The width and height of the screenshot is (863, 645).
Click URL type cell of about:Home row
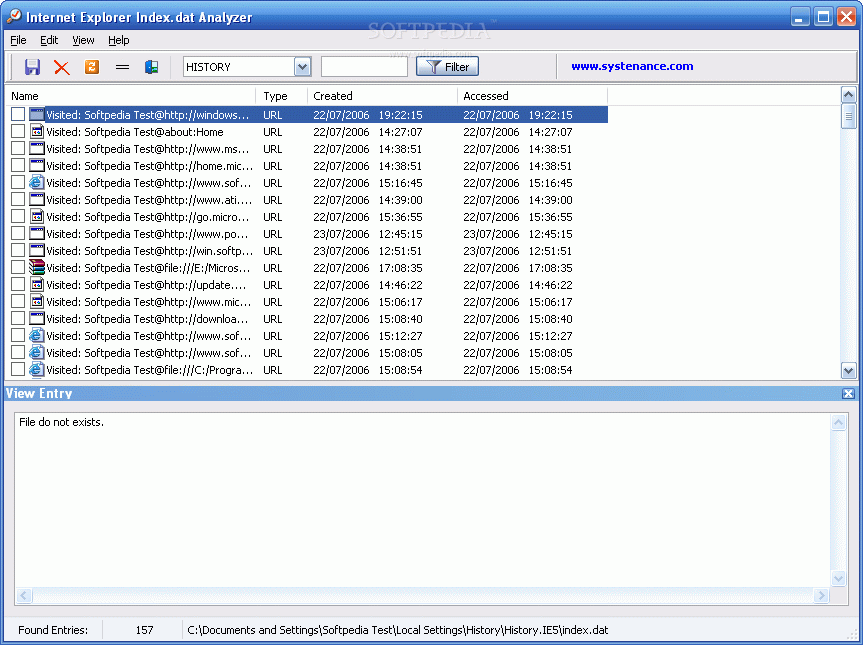click(272, 132)
